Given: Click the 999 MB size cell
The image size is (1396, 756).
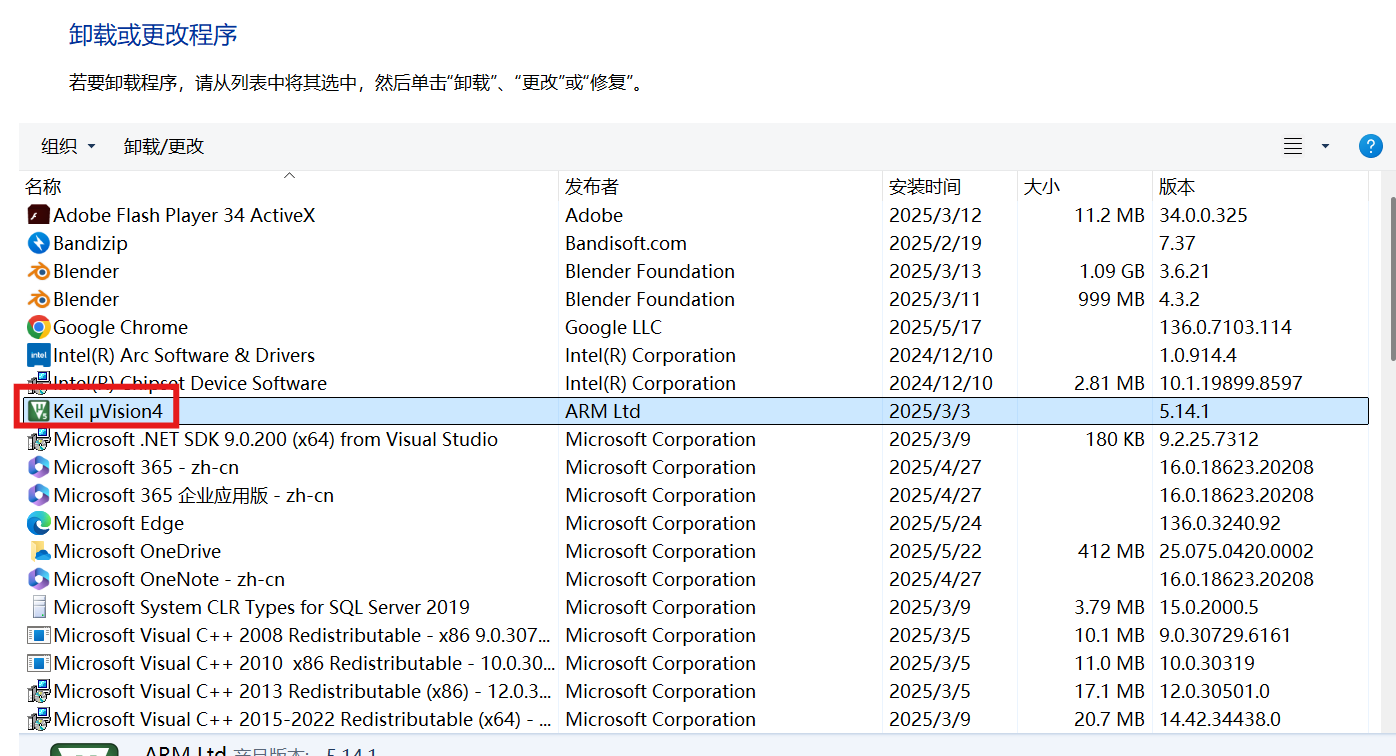Looking at the screenshot, I should click(1112, 299).
